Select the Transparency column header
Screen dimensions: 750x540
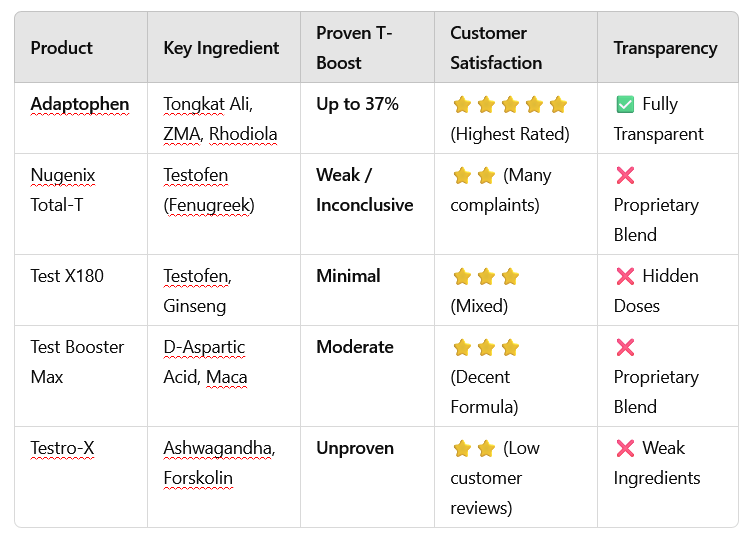pos(665,48)
